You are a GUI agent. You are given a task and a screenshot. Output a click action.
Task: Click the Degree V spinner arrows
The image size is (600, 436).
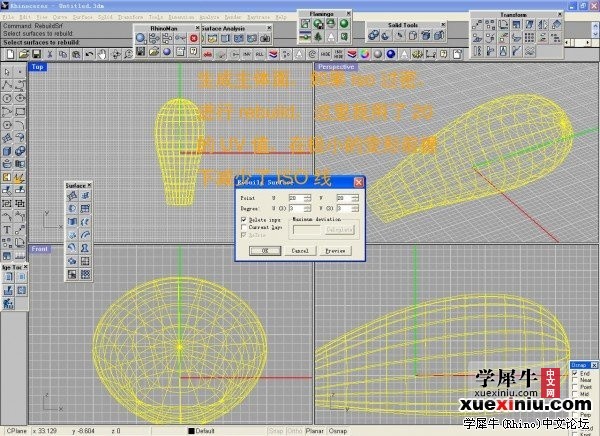tap(355, 208)
